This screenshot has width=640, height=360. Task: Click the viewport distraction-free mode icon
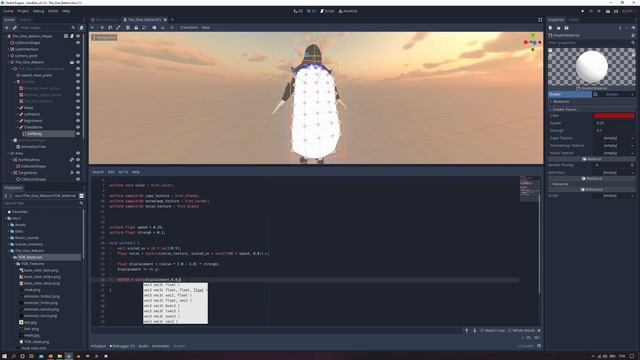click(x=540, y=20)
